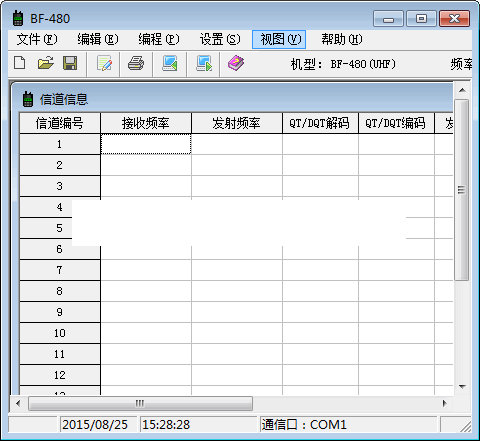
Task: Open the 帮助(H) menu
Action: pos(342,39)
